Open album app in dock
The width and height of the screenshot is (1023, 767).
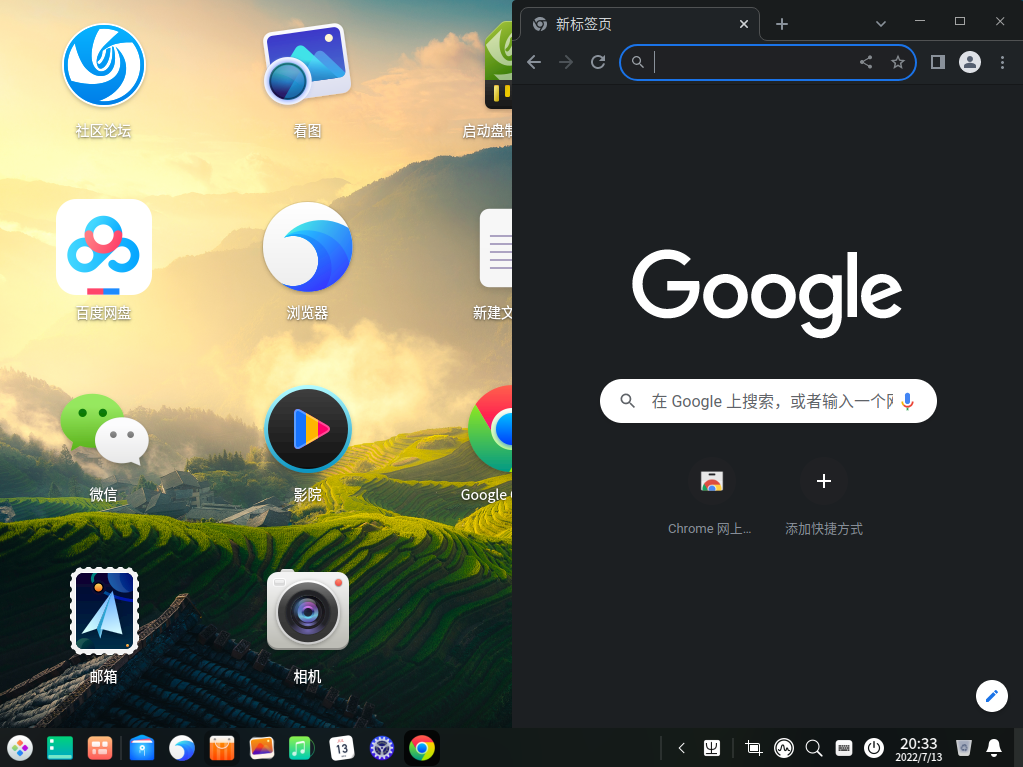coord(262,748)
